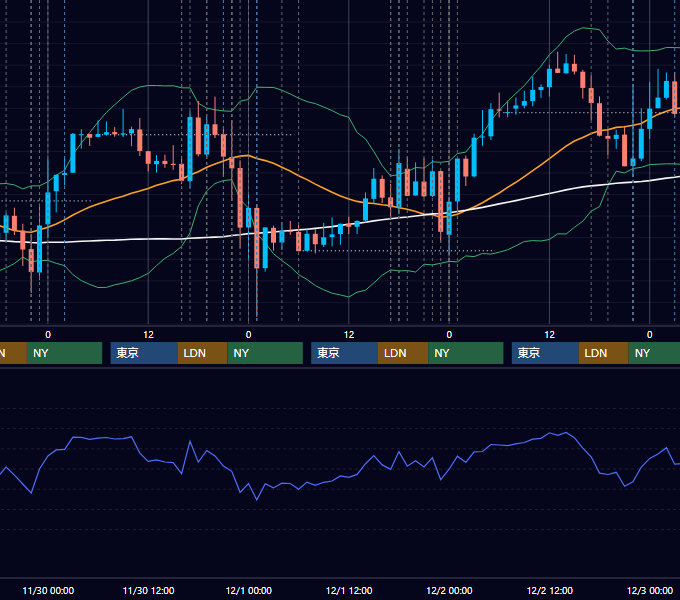Select the 東京 session block above 11/30 12:00
The height and width of the screenshot is (600, 680).
coord(144,353)
